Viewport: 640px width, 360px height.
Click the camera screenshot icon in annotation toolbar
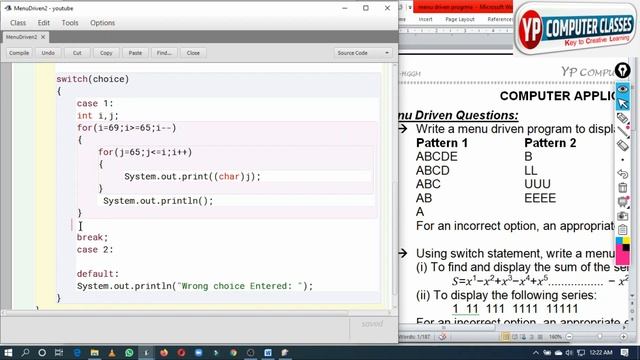pos(622,216)
